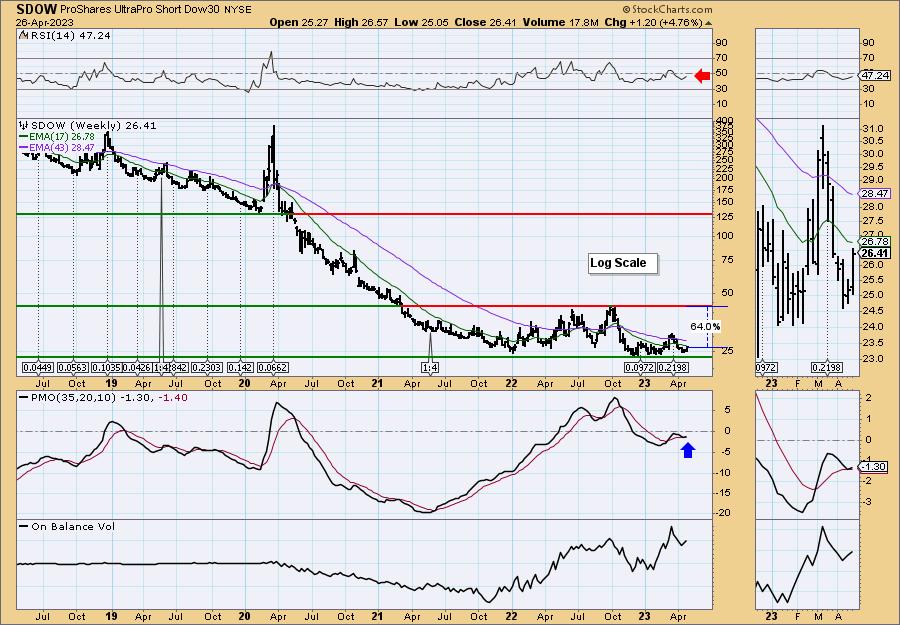Click the Log Scale label box
The height and width of the screenshot is (625, 900).
click(x=623, y=263)
